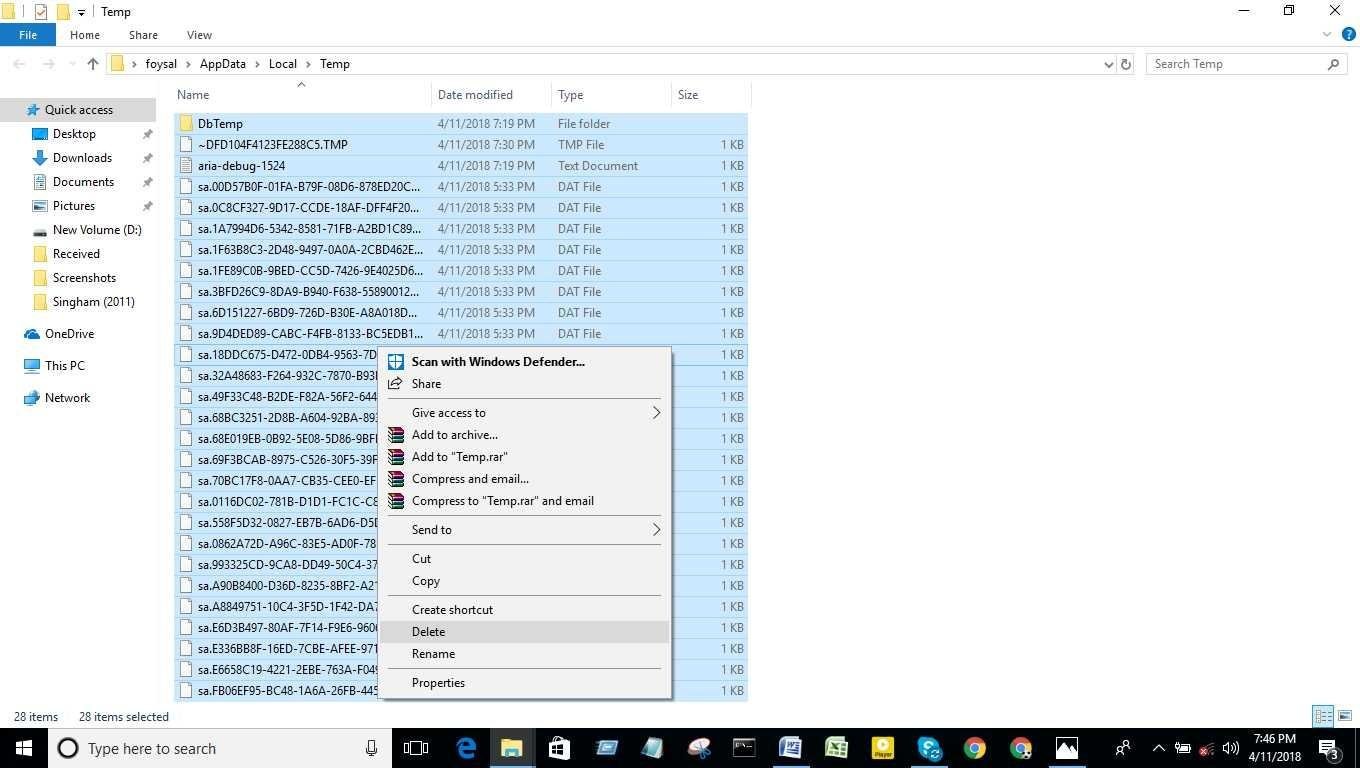Expand the Send to submenu arrow
Viewport: 1360px width, 768px height.
click(x=656, y=530)
